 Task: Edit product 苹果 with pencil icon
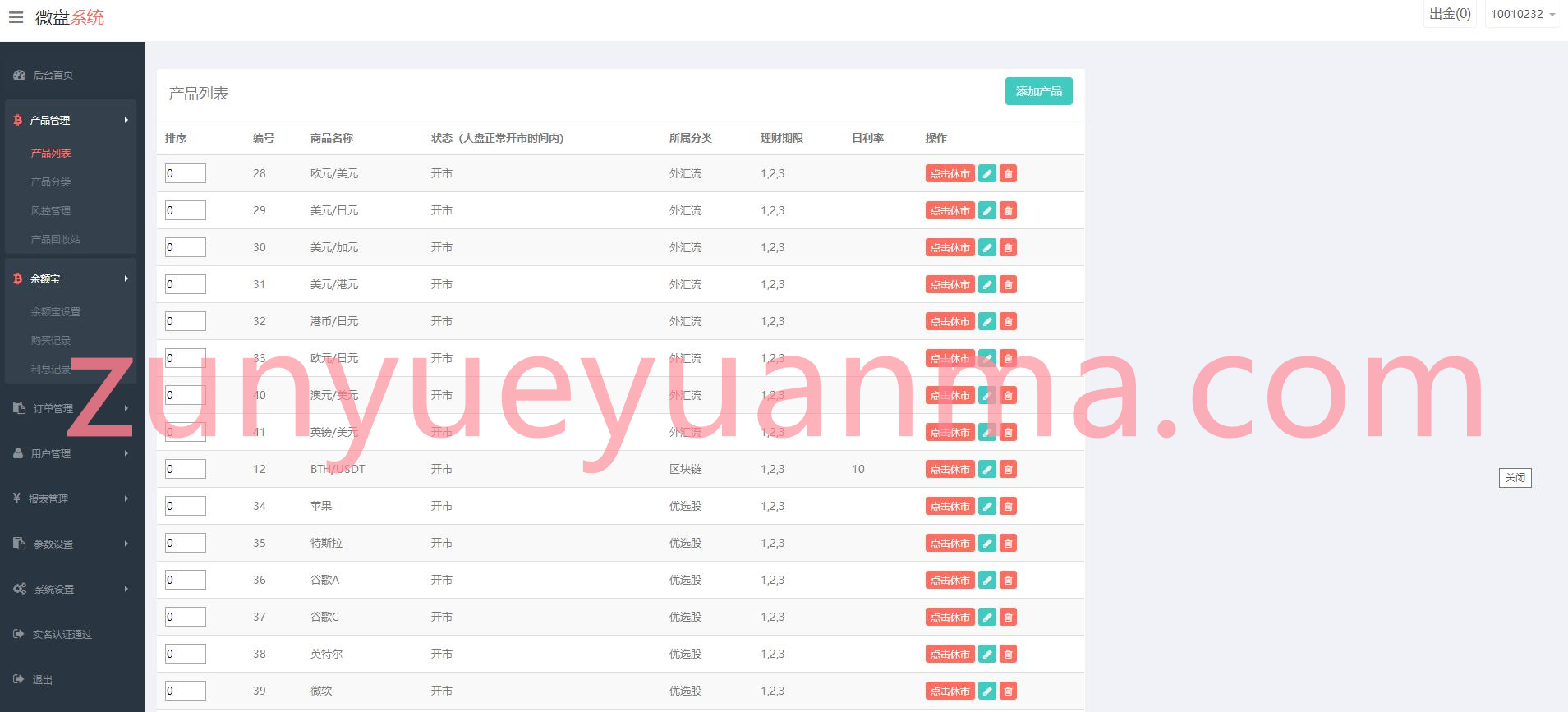coord(987,506)
